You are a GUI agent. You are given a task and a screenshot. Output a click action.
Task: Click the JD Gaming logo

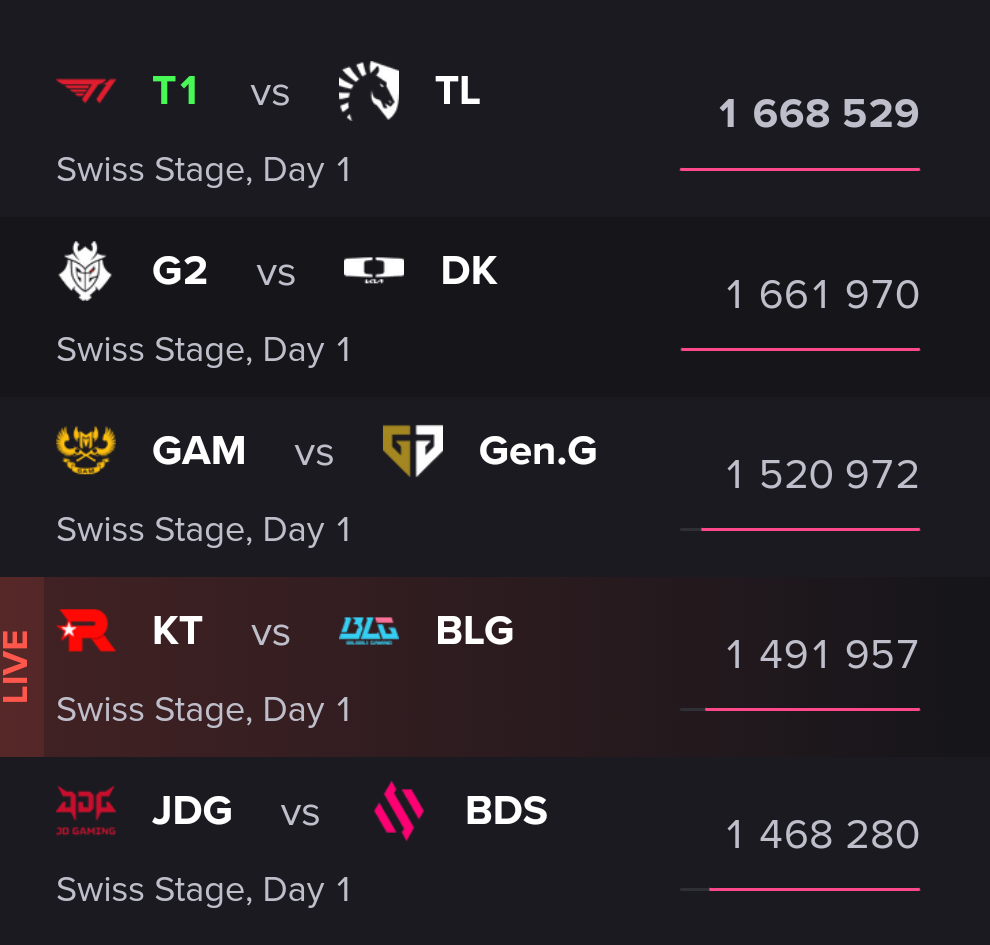86,811
